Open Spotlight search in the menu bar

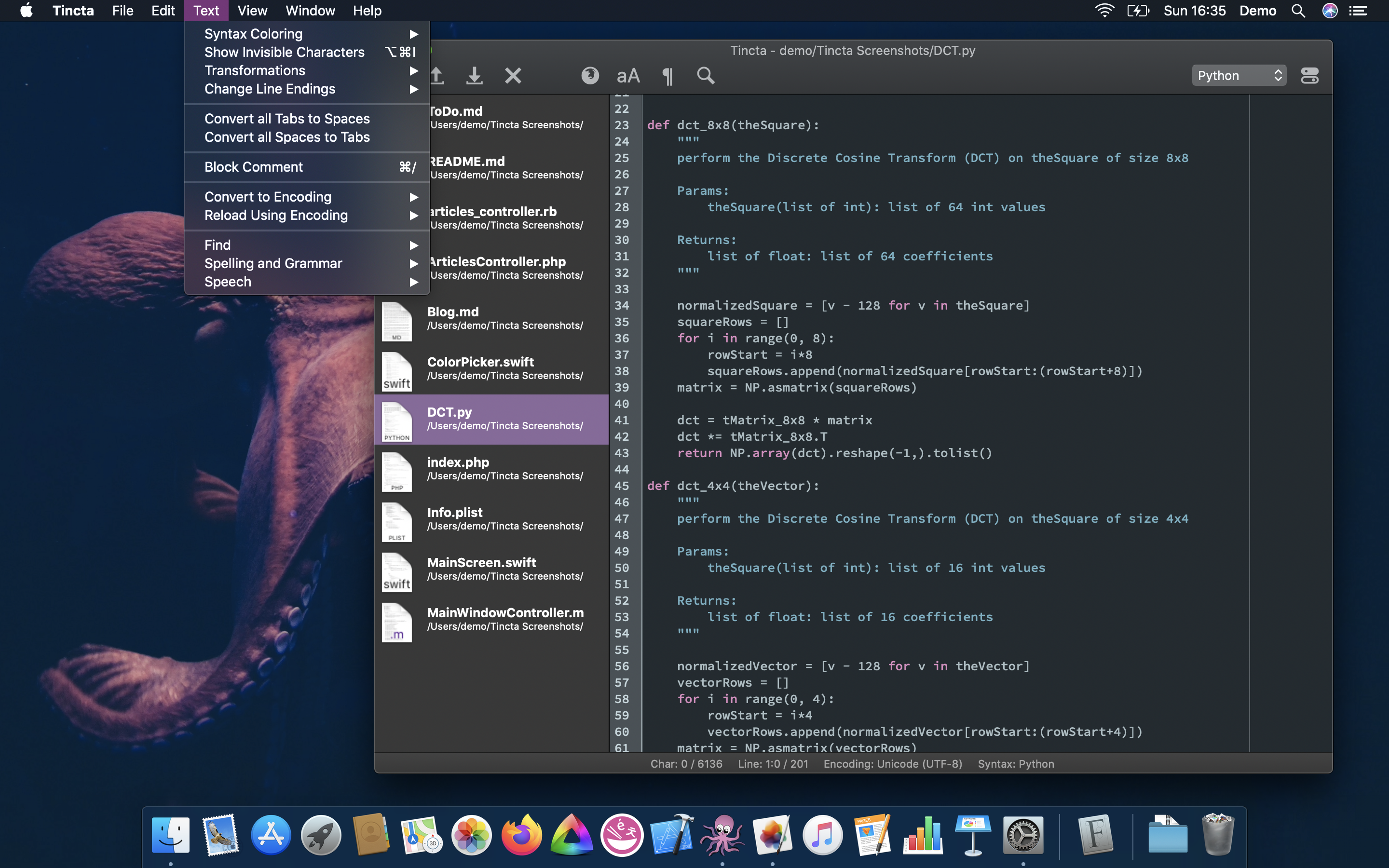click(x=1298, y=11)
